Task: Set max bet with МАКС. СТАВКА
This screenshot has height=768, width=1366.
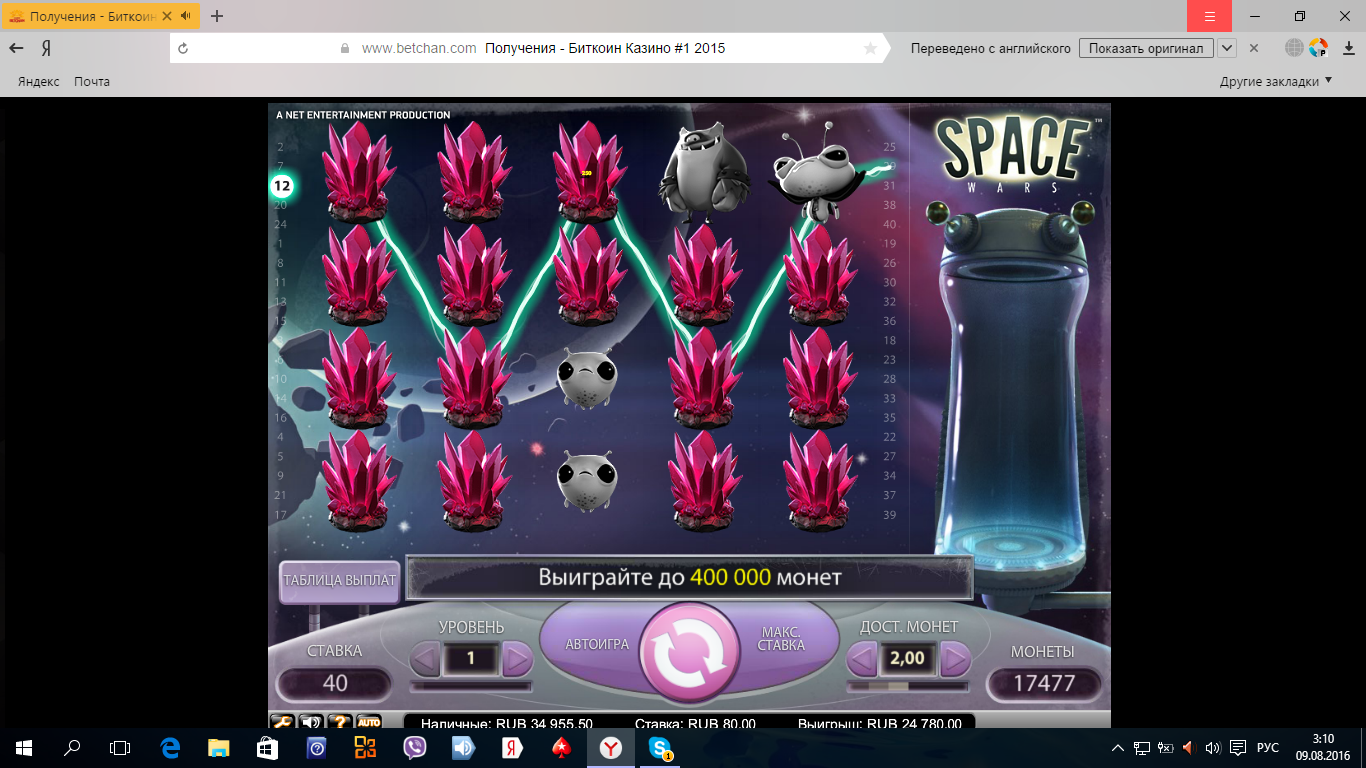Action: 781,639
